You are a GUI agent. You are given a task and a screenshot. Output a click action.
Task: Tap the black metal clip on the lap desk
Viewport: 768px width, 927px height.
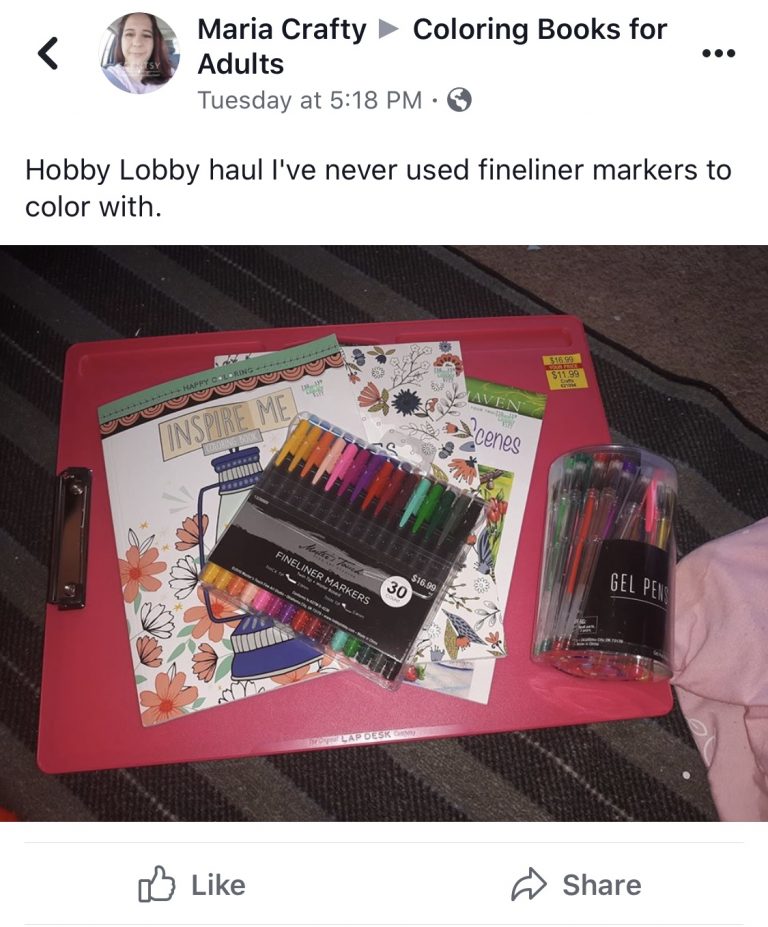(x=72, y=538)
